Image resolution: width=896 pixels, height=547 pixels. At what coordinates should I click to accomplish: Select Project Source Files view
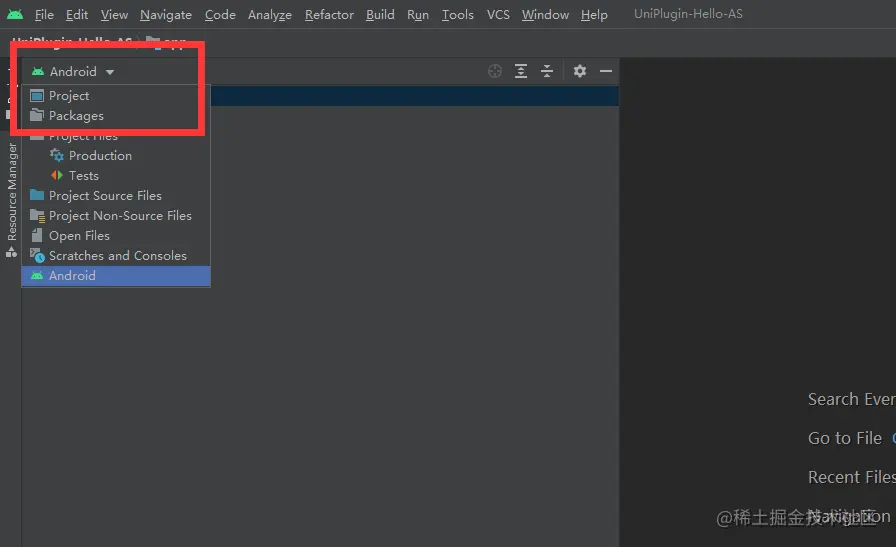pos(116,195)
